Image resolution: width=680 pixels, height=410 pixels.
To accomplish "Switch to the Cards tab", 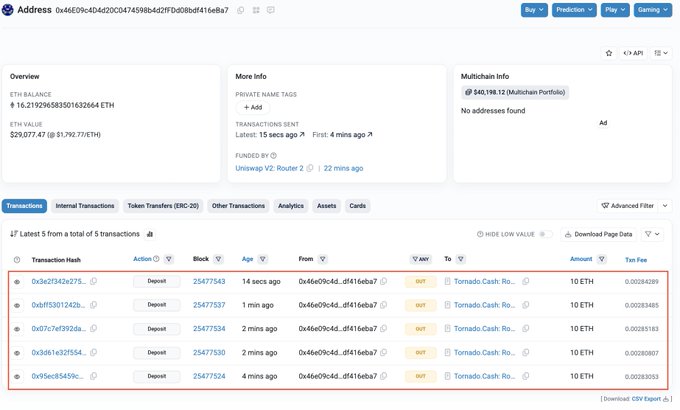I will click(x=358, y=206).
